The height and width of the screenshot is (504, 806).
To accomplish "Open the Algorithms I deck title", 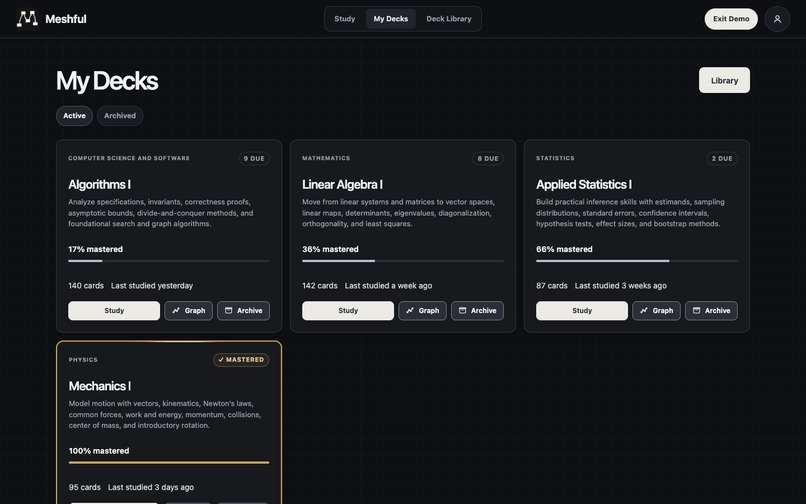I will pos(100,185).
